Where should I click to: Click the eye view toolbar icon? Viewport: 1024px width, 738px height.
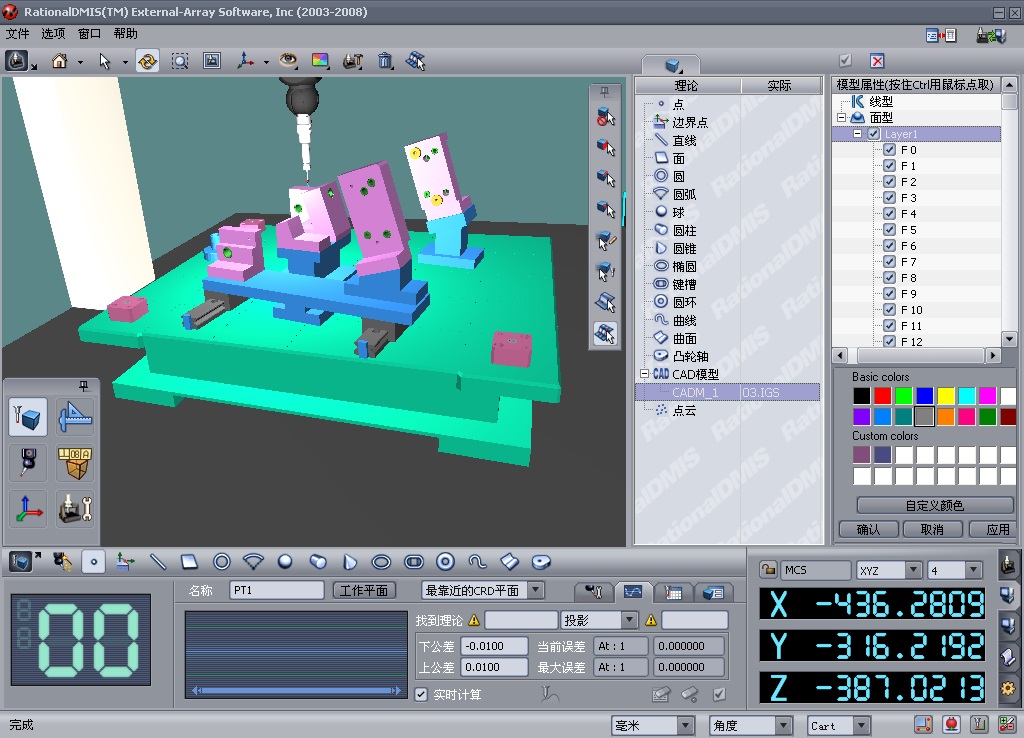pos(288,61)
